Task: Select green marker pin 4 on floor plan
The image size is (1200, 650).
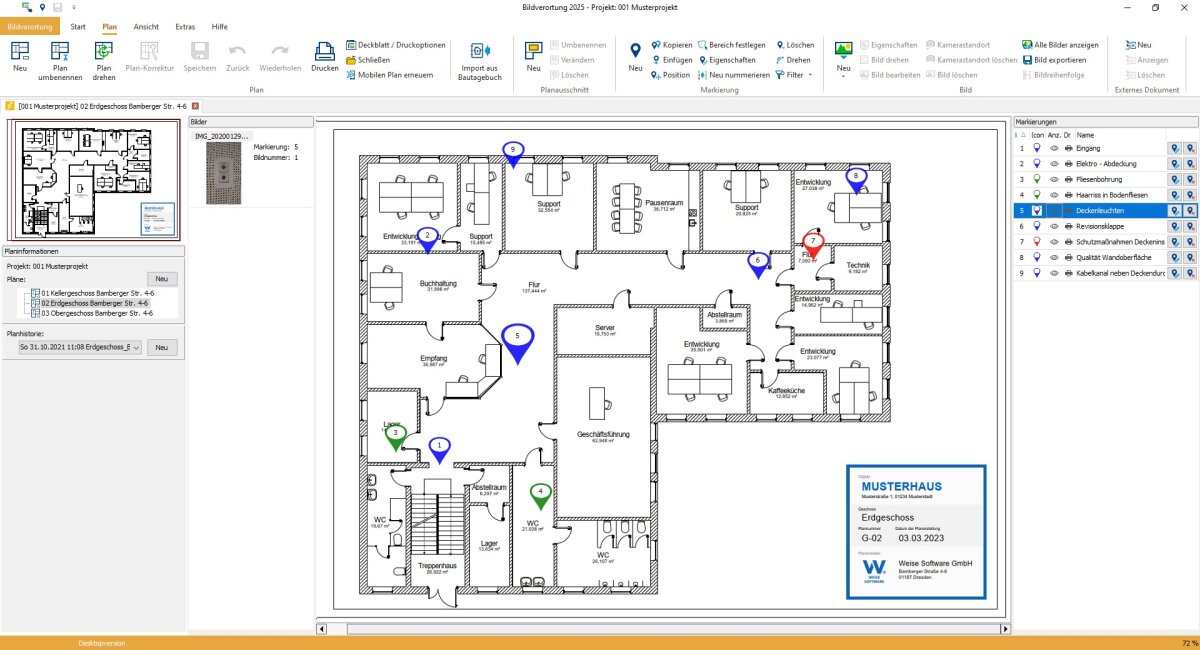Action: tap(541, 495)
